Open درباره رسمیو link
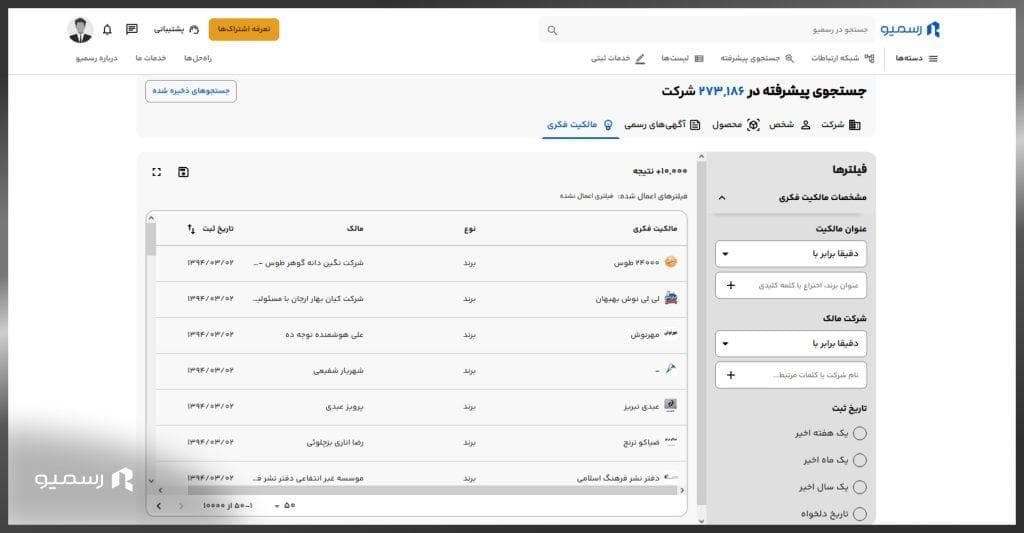This screenshot has height=533, width=1024. (97, 59)
